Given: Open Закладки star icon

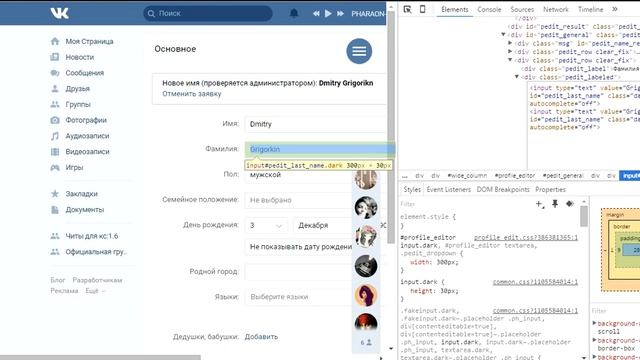Looking at the screenshot, I should [x=55, y=194].
